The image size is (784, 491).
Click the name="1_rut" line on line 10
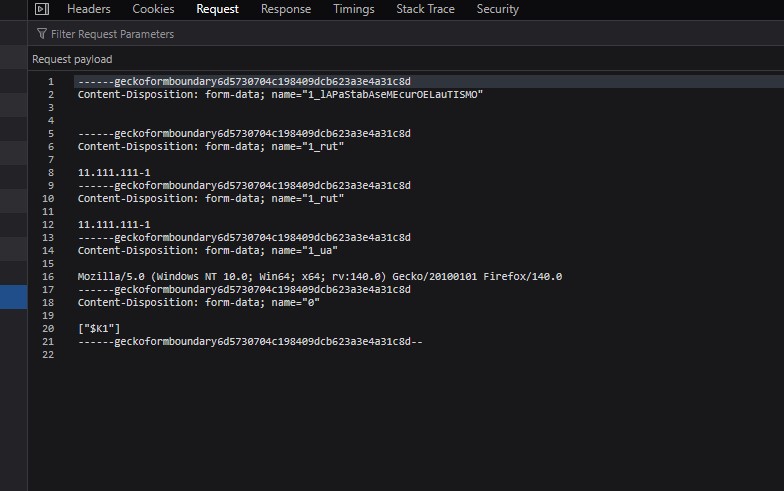(x=210, y=198)
